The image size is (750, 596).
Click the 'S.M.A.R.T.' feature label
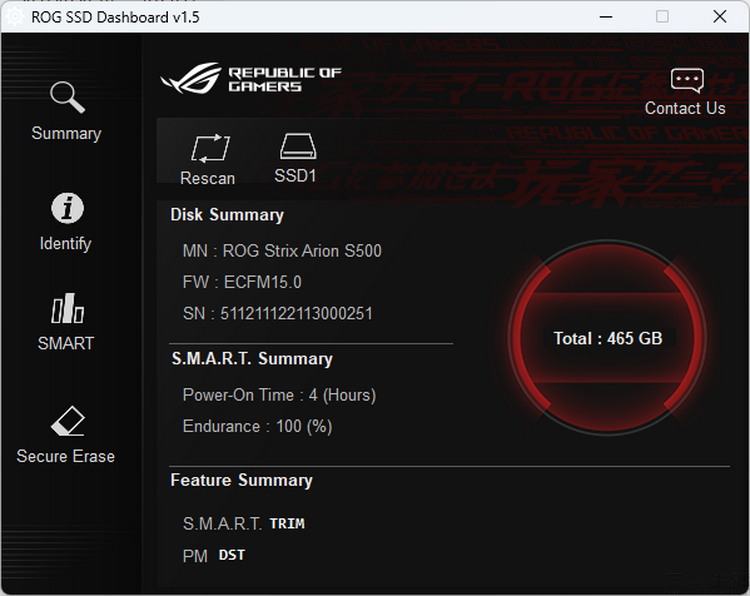222,524
